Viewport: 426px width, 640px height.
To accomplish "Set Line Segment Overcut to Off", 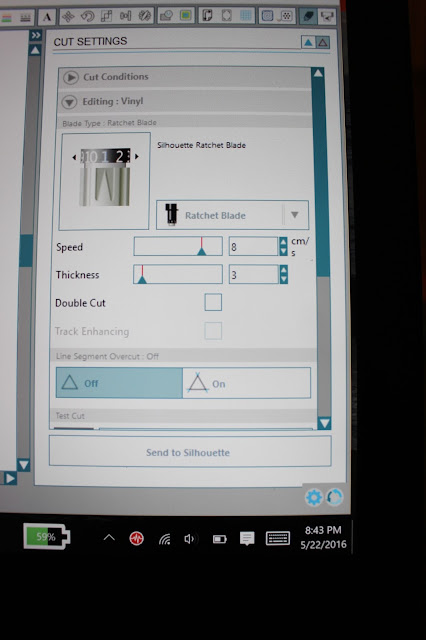I will click(x=119, y=383).
